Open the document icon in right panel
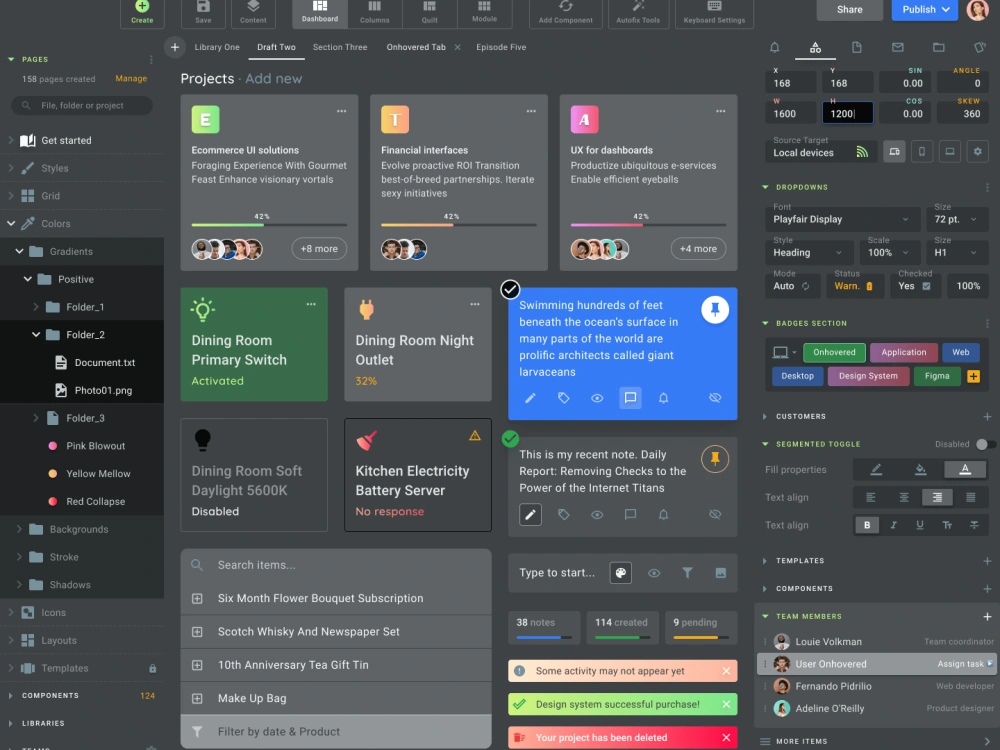The image size is (1000, 750). click(857, 47)
